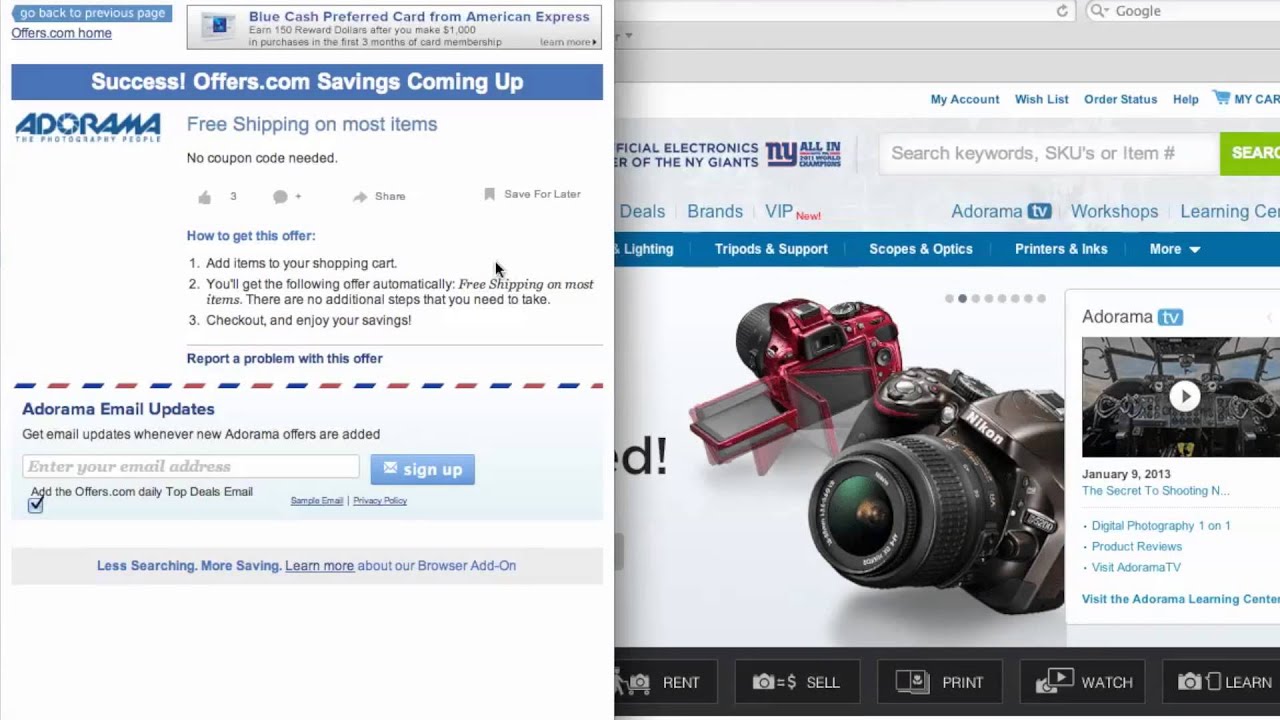This screenshot has height=720, width=1280.
Task: Click the ad's learn more link
Action: pos(568,42)
